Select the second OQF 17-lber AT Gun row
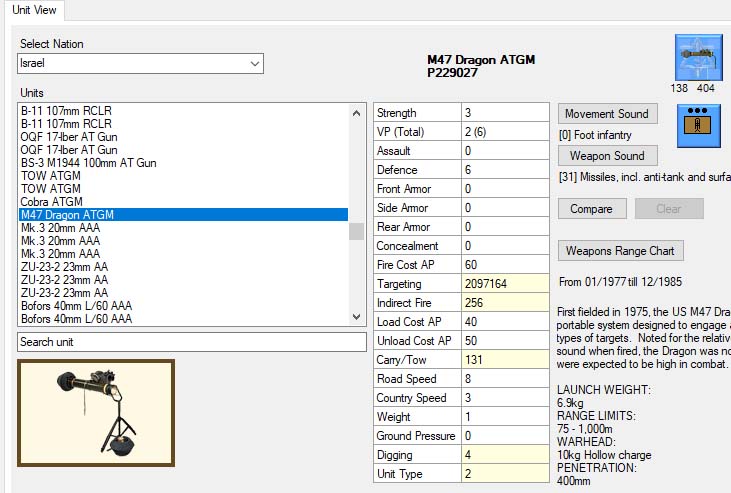 pos(184,150)
